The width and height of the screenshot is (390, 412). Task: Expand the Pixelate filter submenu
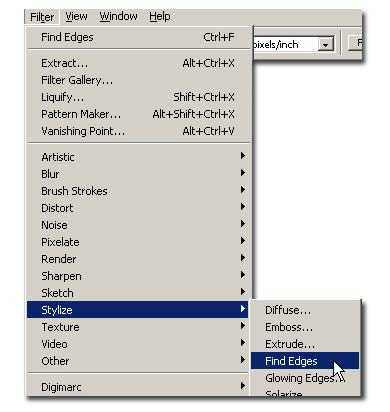pyautogui.click(x=139, y=242)
